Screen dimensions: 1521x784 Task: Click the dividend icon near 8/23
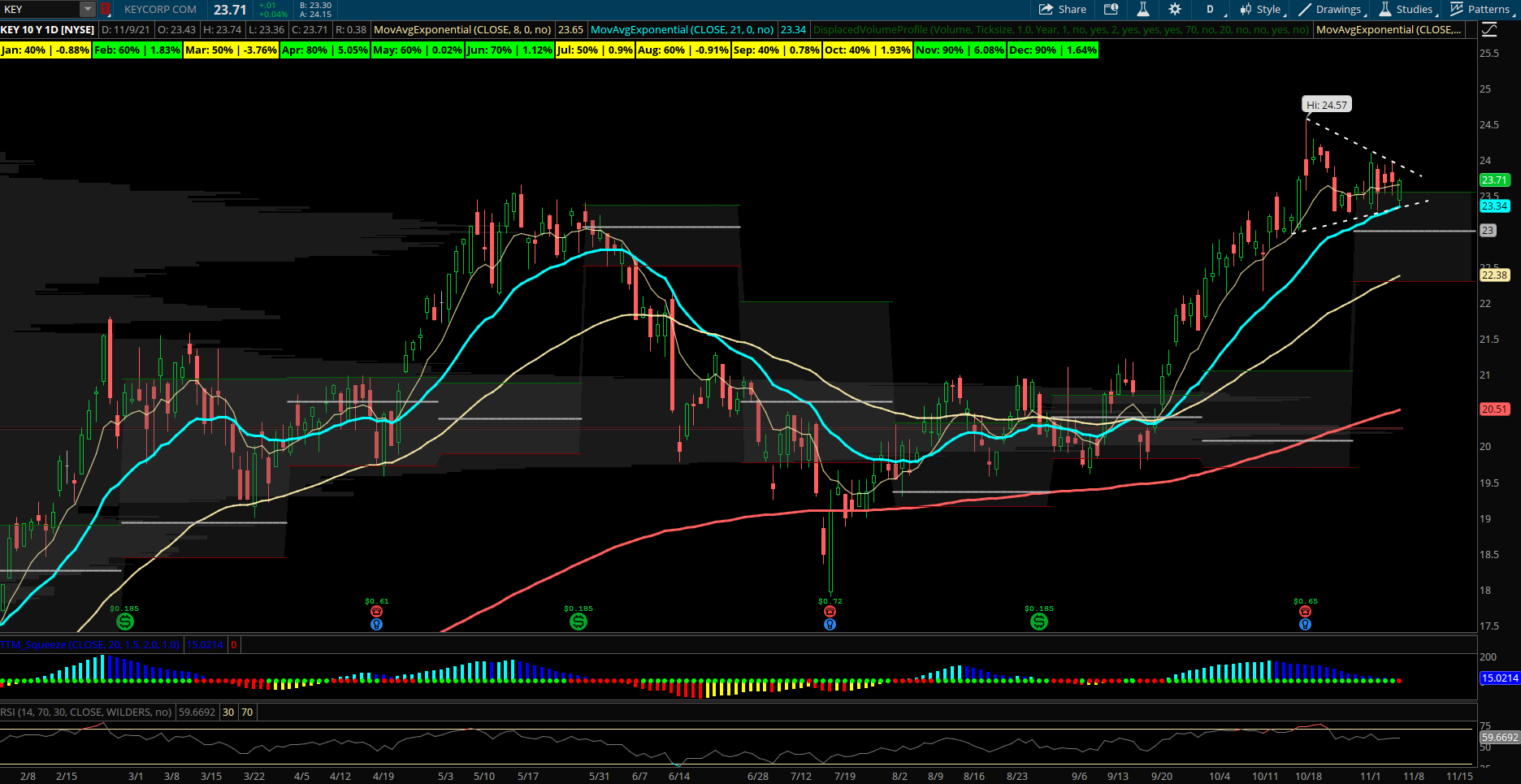click(x=1039, y=622)
